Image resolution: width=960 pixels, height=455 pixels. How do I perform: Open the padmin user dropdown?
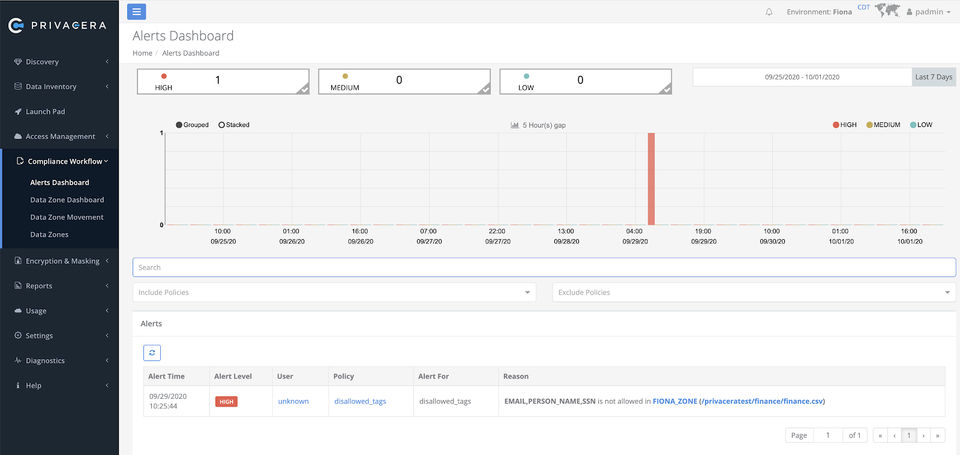coord(927,12)
